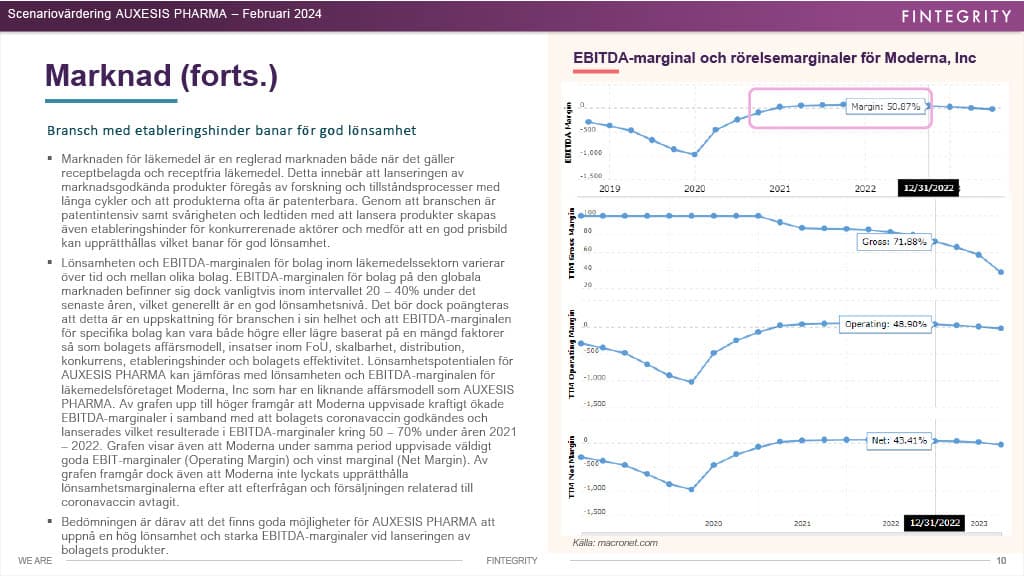
Task: Click the 'TTM Net Margin' axis label
Action: pos(571,468)
